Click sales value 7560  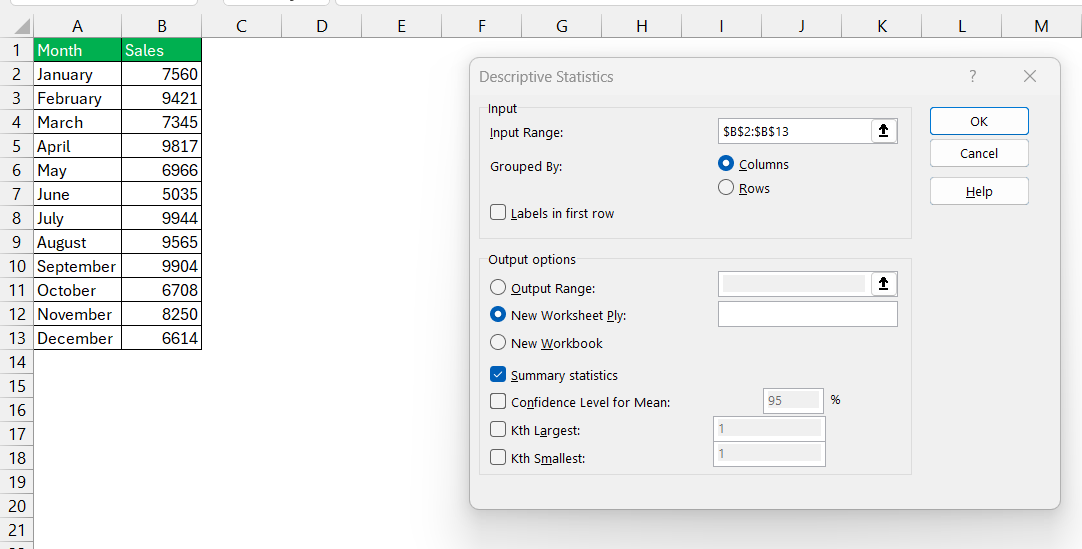161,74
